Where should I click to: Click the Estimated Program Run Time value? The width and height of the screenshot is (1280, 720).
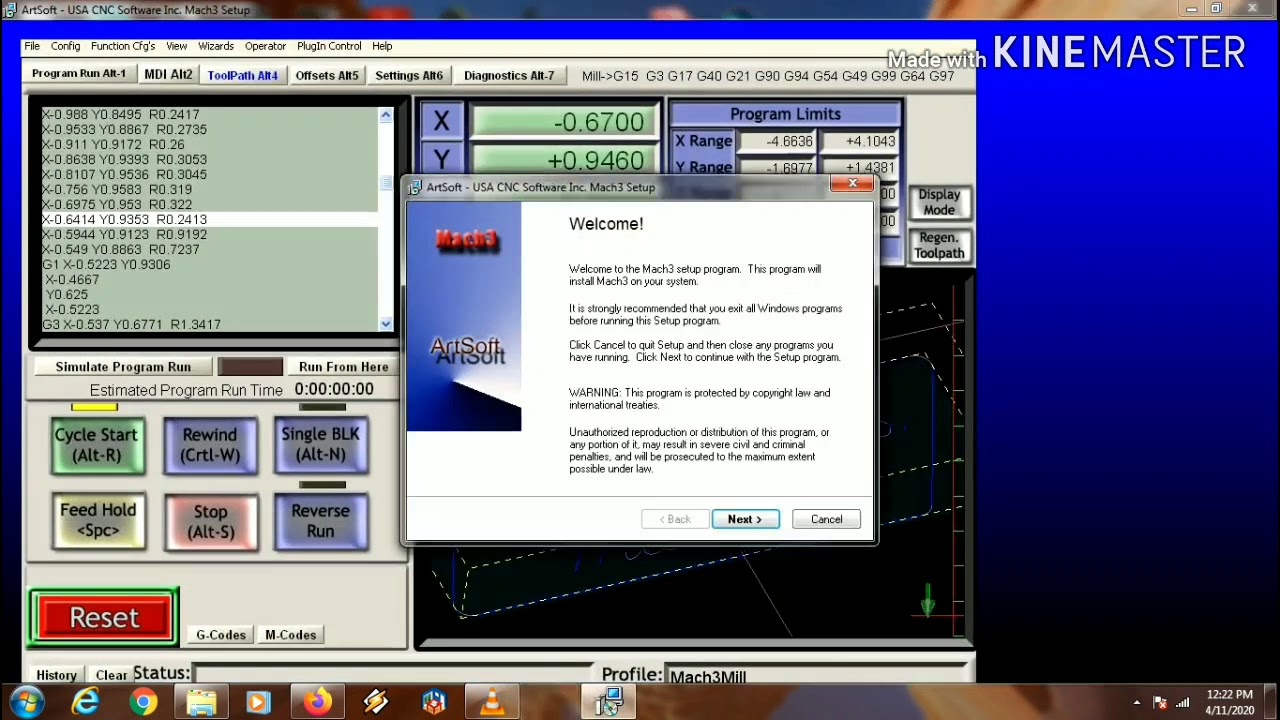[x=334, y=389]
